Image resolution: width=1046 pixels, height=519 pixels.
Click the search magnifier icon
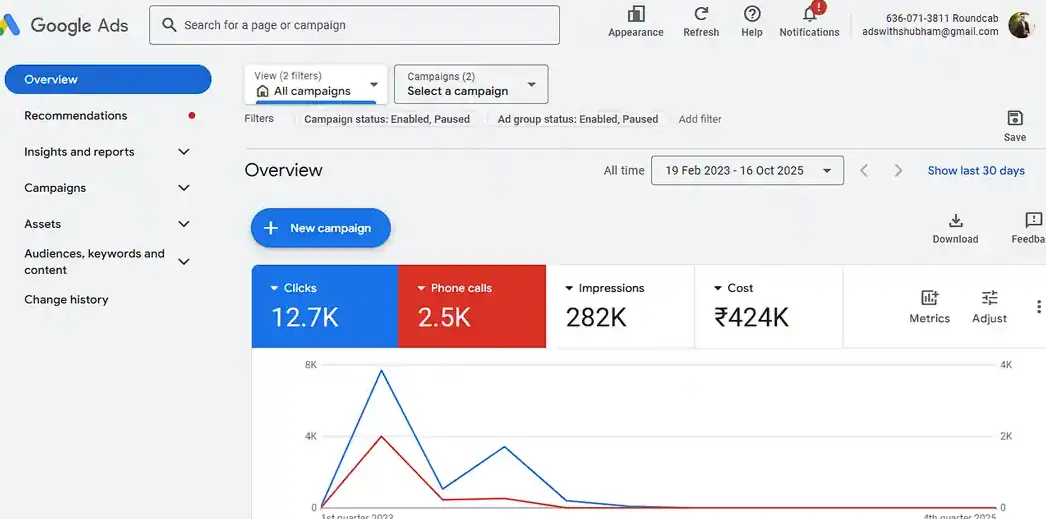click(169, 25)
